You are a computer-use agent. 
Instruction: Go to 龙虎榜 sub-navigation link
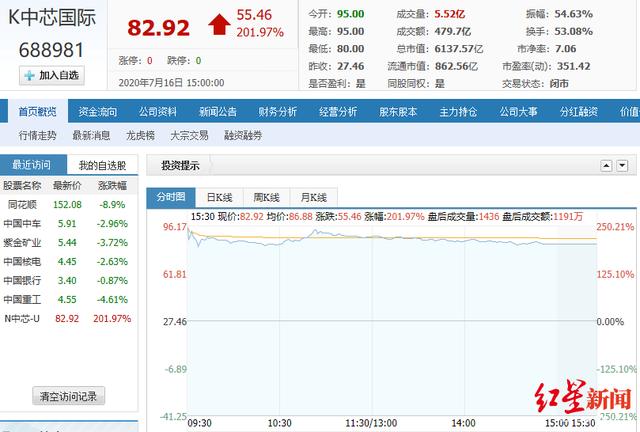pyautogui.click(x=140, y=135)
